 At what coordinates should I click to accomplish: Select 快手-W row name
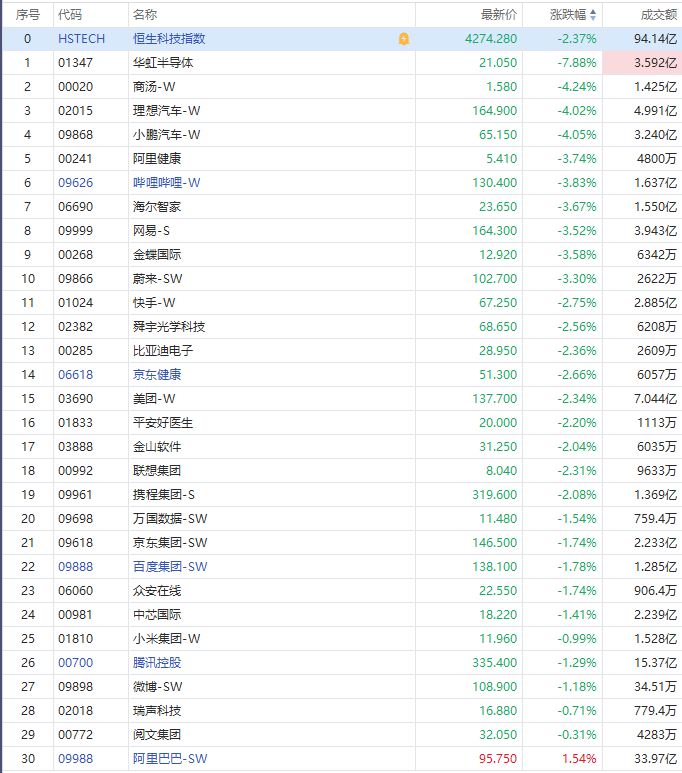tap(154, 303)
